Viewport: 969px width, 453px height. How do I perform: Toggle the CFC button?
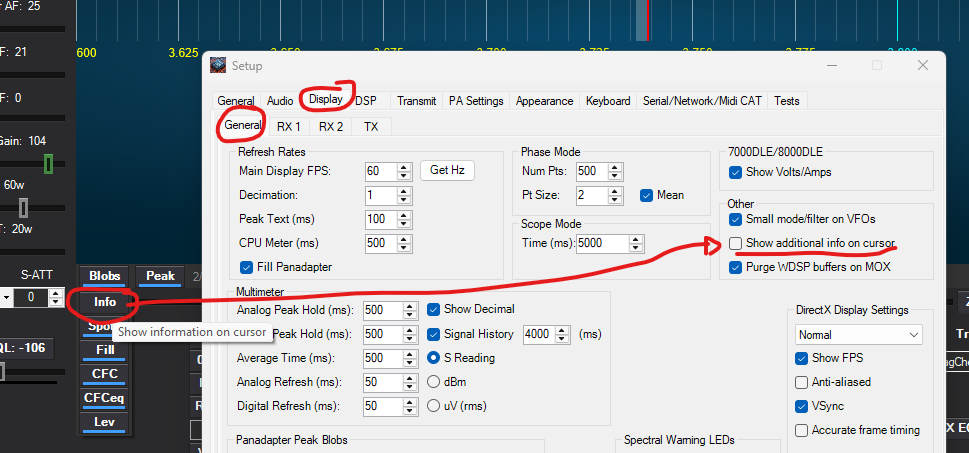coord(105,375)
